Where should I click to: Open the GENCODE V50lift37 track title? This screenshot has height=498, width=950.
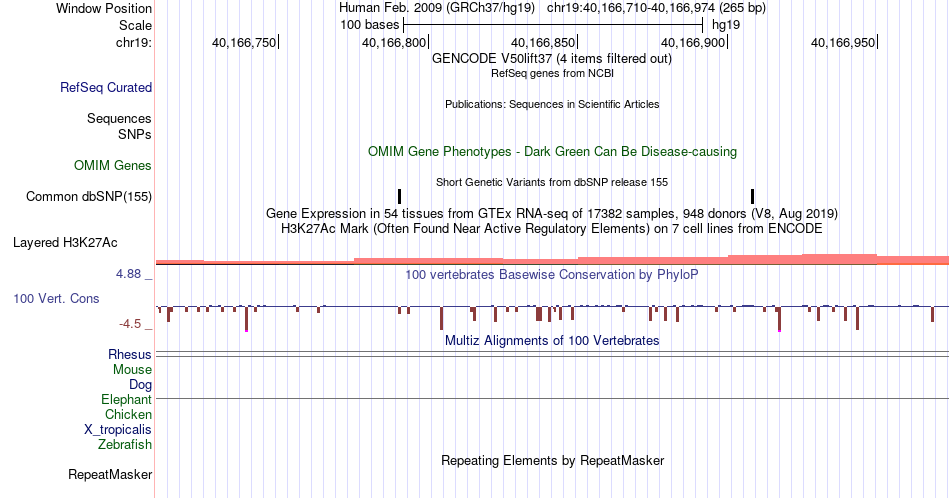551,59
